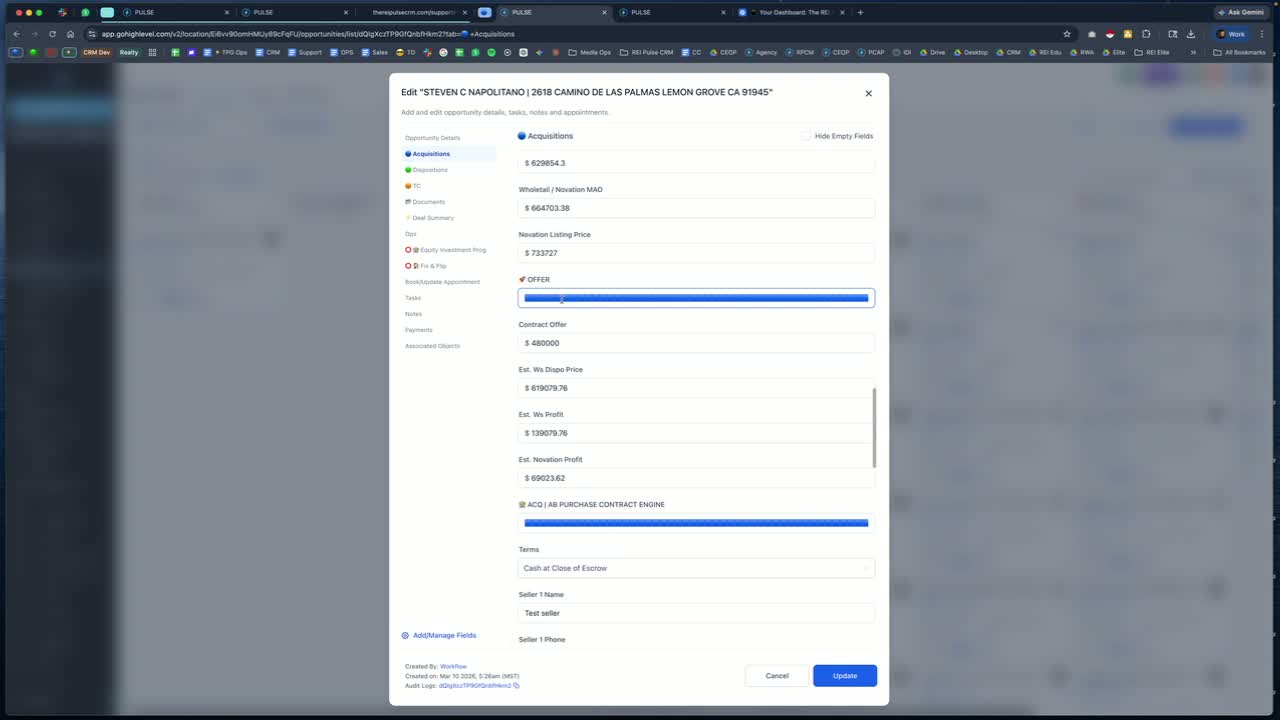Image resolution: width=1280 pixels, height=720 pixels.
Task: Check the Hide Empty Fields checkbox
Action: click(x=805, y=136)
